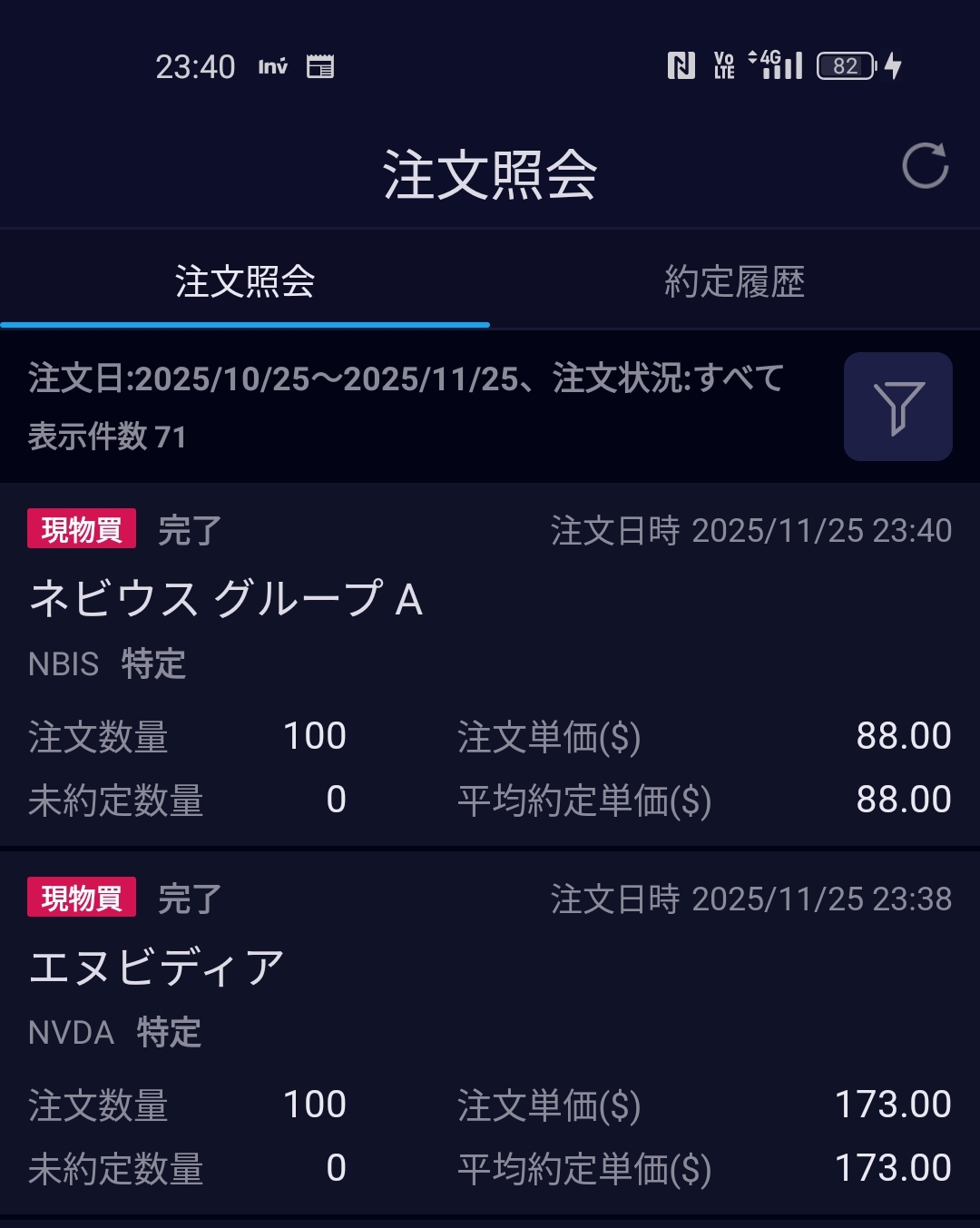
Task: Select the 注文照会 tab
Action: coord(245,281)
